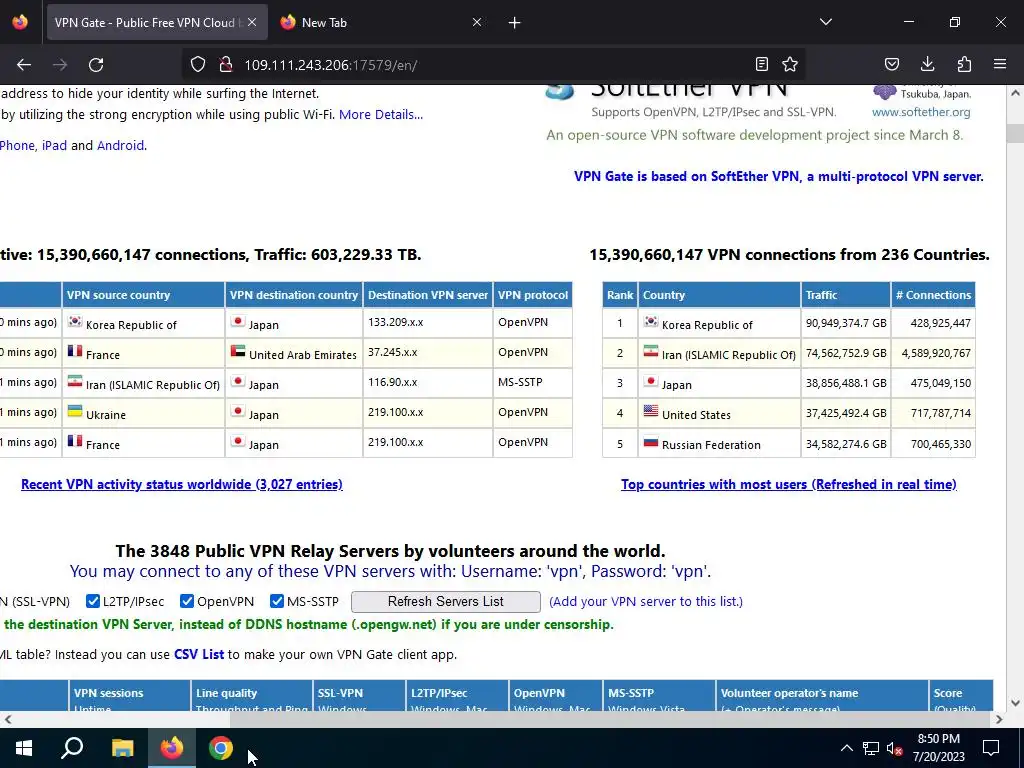Click the 133.209.x.x server cell
Viewport: 1024px width, 768px height.
click(428, 323)
